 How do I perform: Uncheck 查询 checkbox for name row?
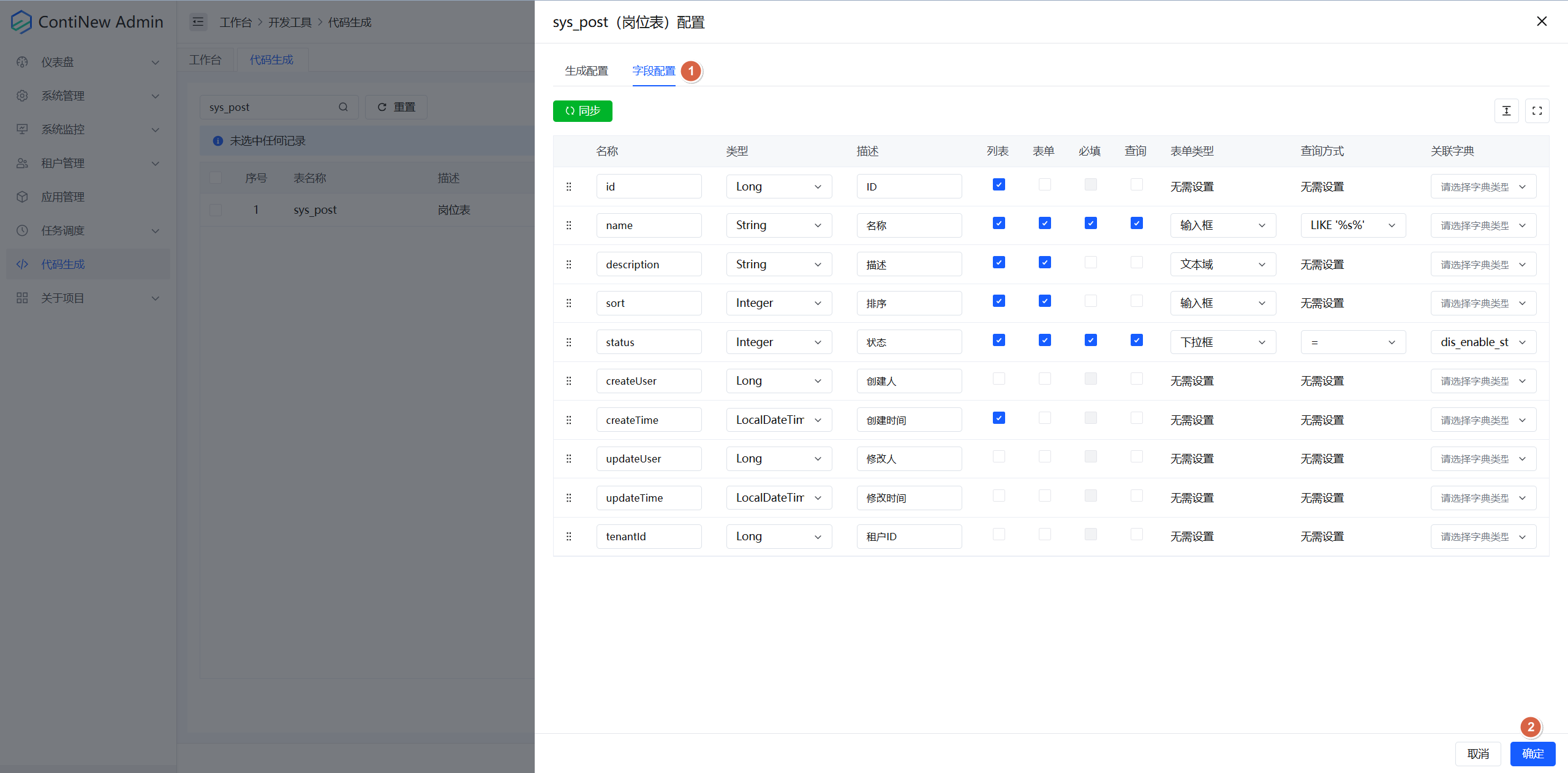1137,223
